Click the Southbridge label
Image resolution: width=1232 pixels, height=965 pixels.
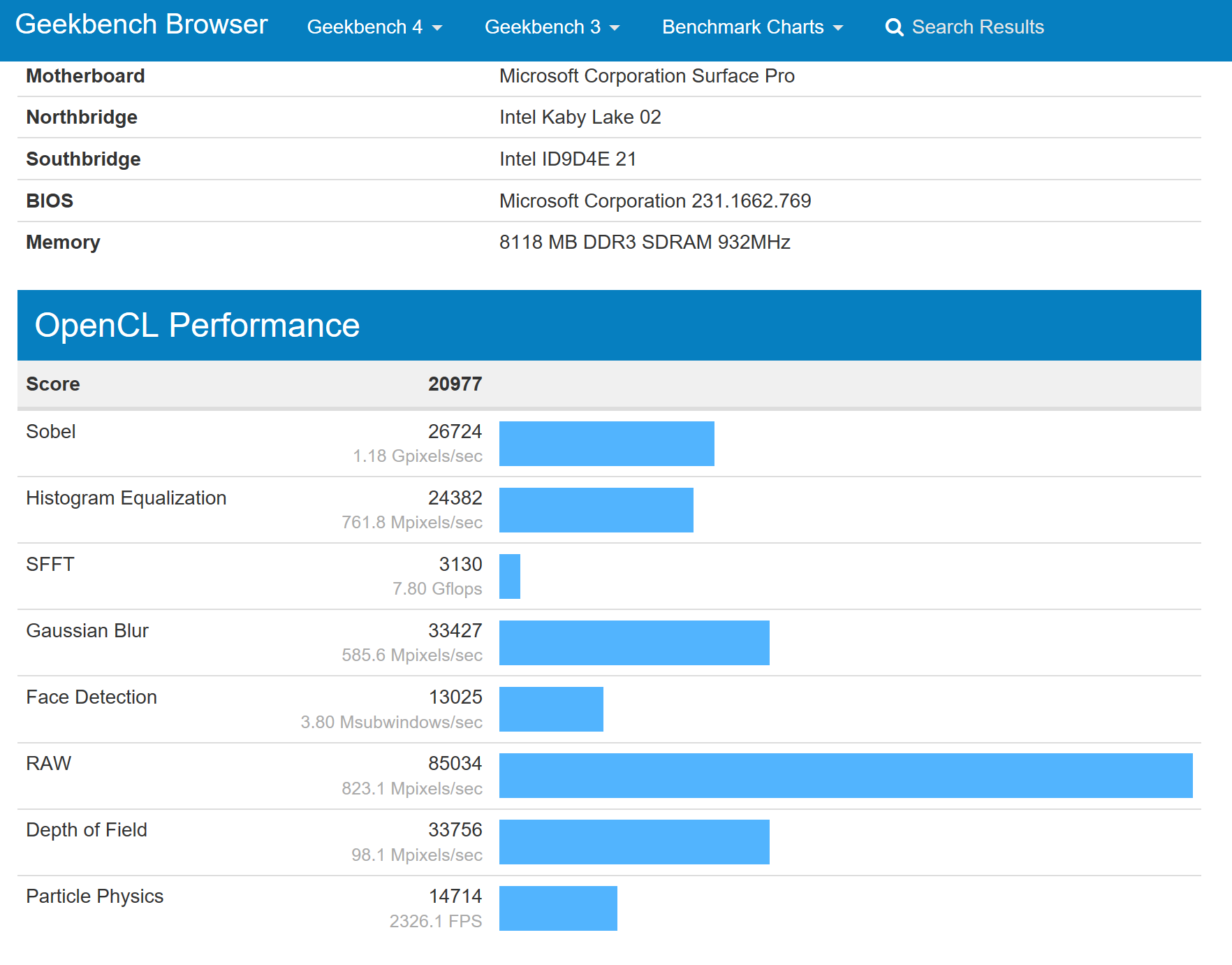click(83, 159)
